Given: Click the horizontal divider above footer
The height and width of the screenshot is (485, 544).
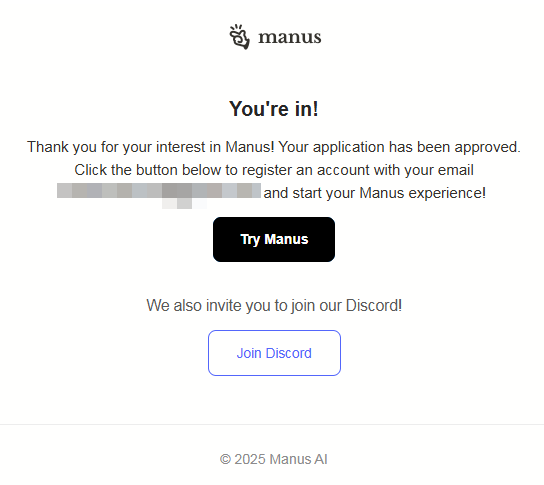Looking at the screenshot, I should click(x=272, y=424).
